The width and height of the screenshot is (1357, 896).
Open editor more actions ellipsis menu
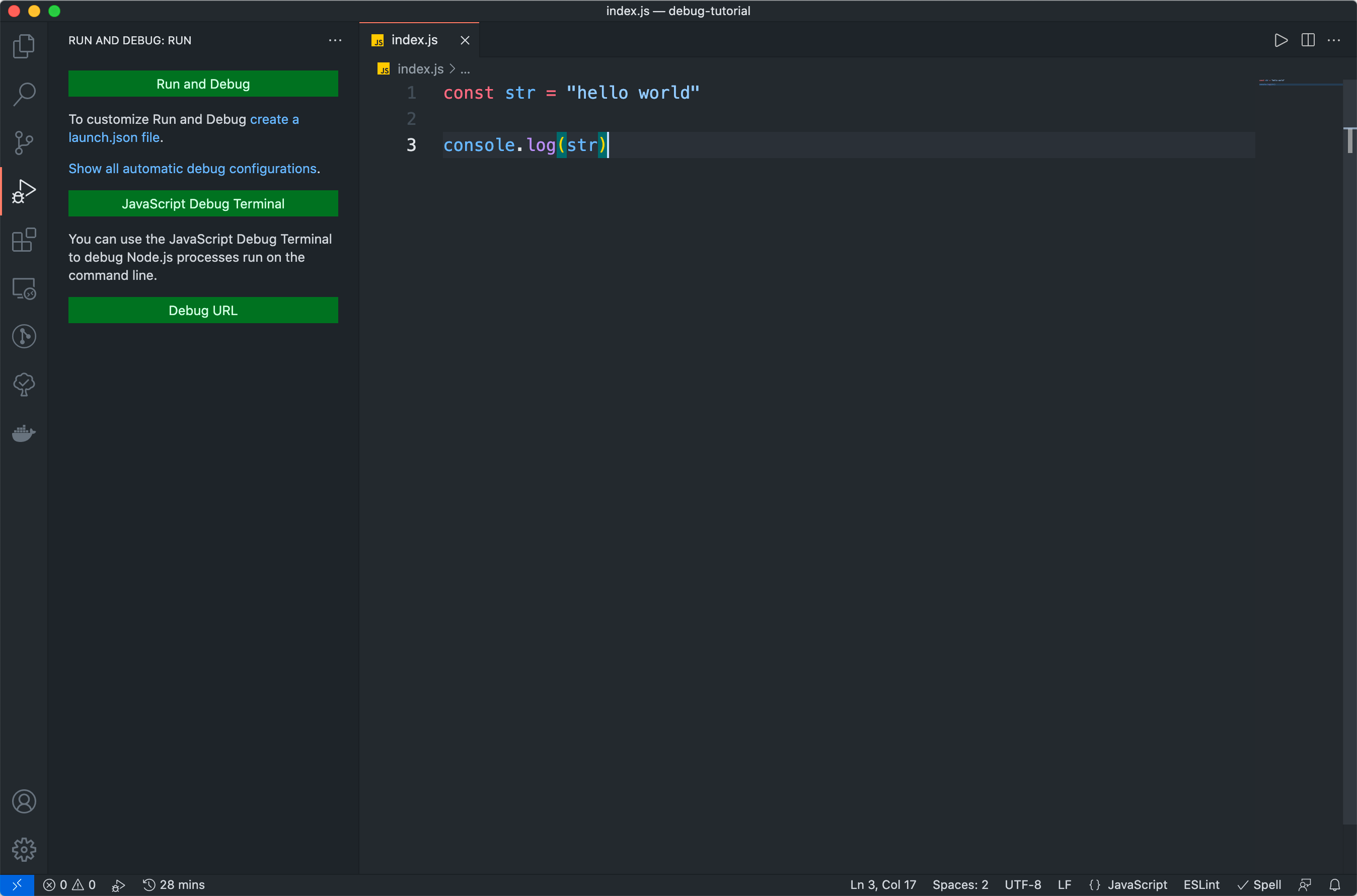pyautogui.click(x=1333, y=41)
